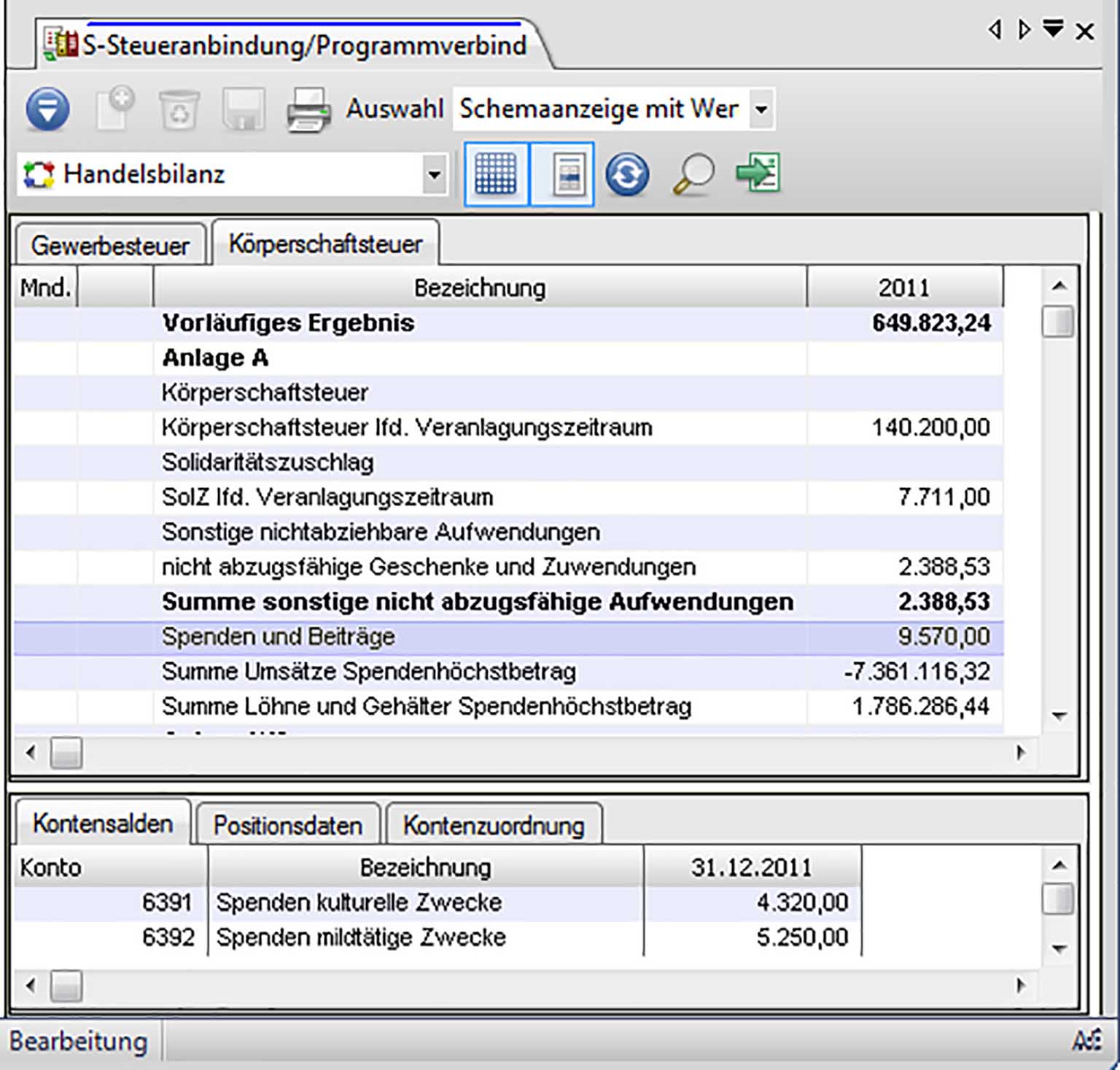Click the green arrow export icon
The height and width of the screenshot is (1070, 1120).
pos(758,173)
